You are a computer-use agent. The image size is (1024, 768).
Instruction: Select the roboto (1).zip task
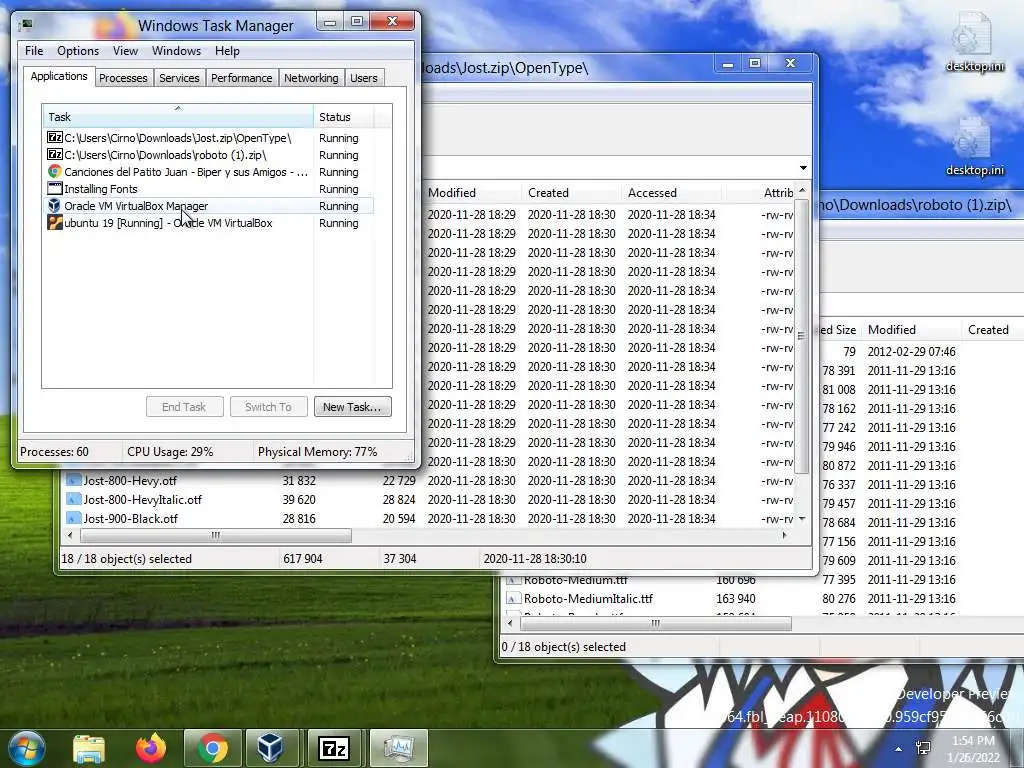(x=209, y=155)
